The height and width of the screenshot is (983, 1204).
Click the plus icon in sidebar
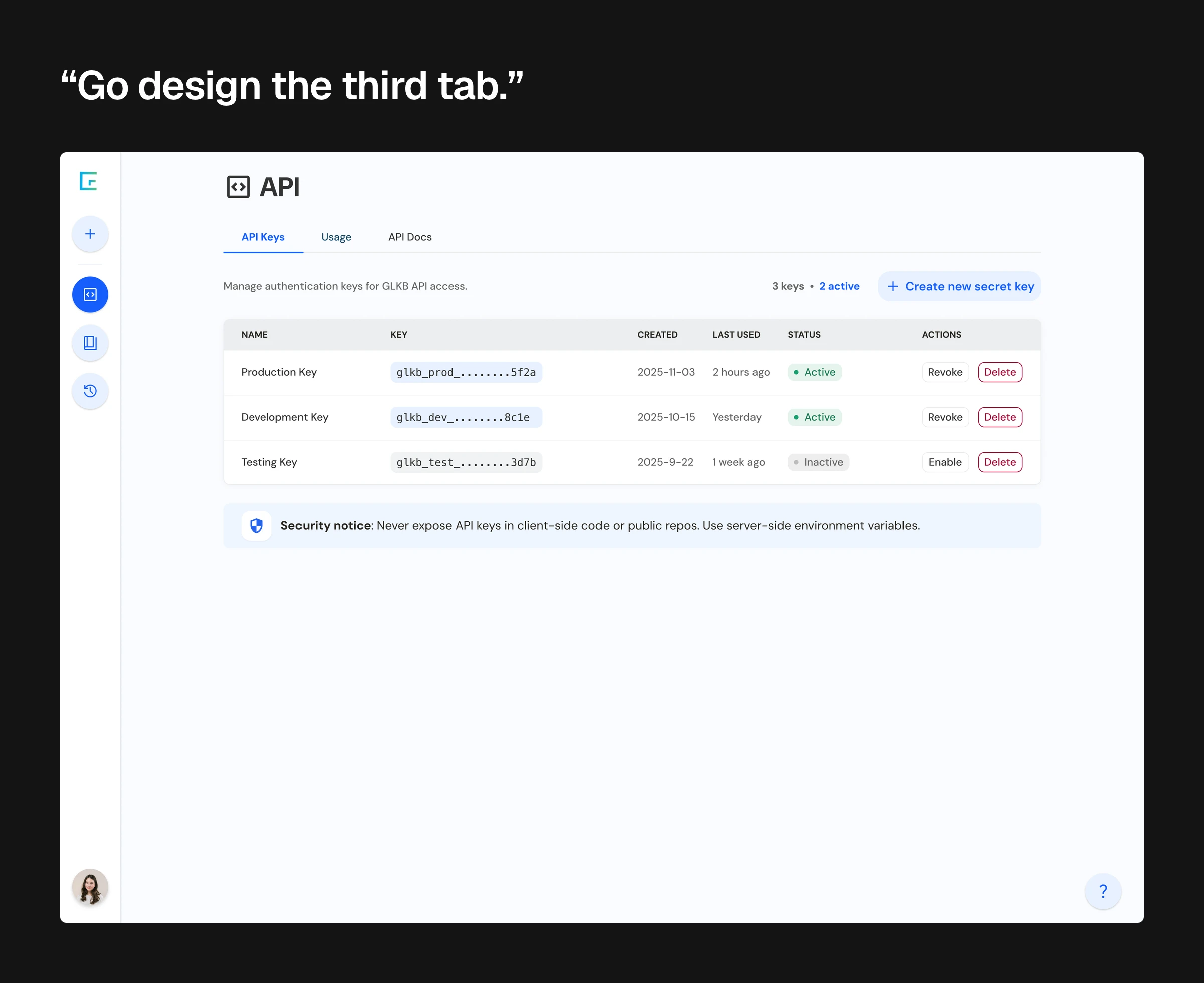click(90, 234)
